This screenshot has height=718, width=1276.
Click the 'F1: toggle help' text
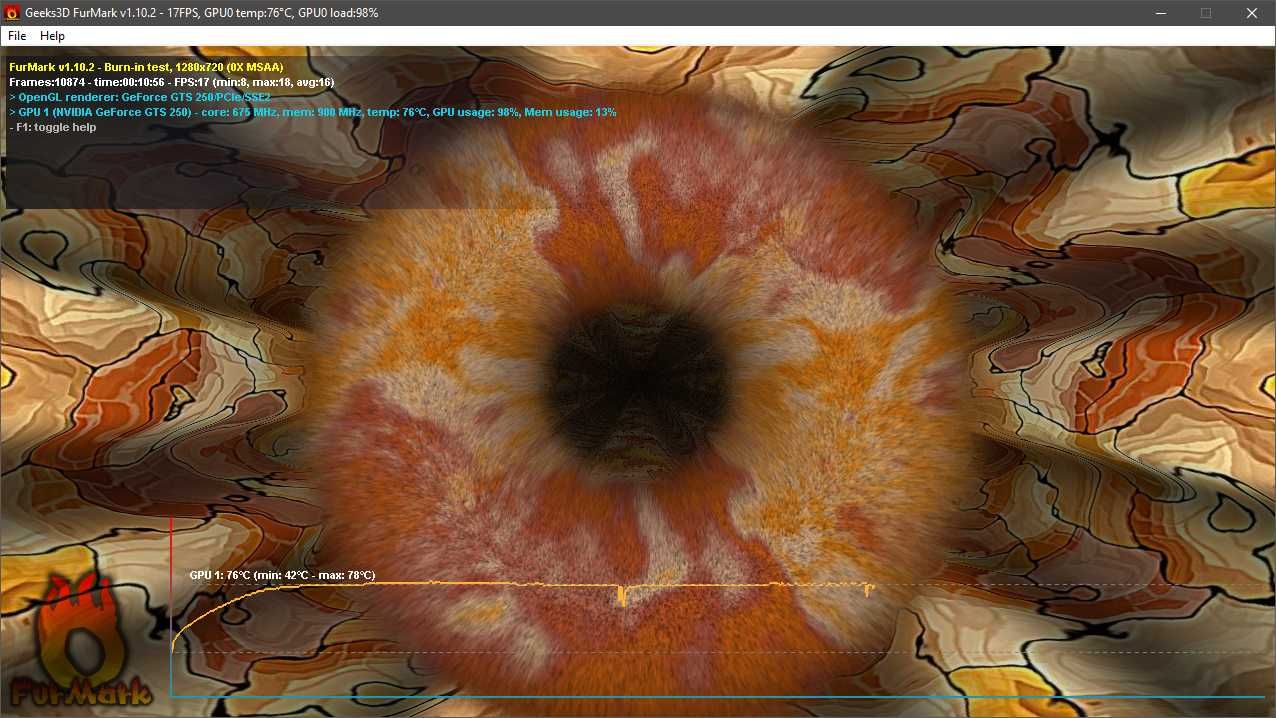coord(52,127)
